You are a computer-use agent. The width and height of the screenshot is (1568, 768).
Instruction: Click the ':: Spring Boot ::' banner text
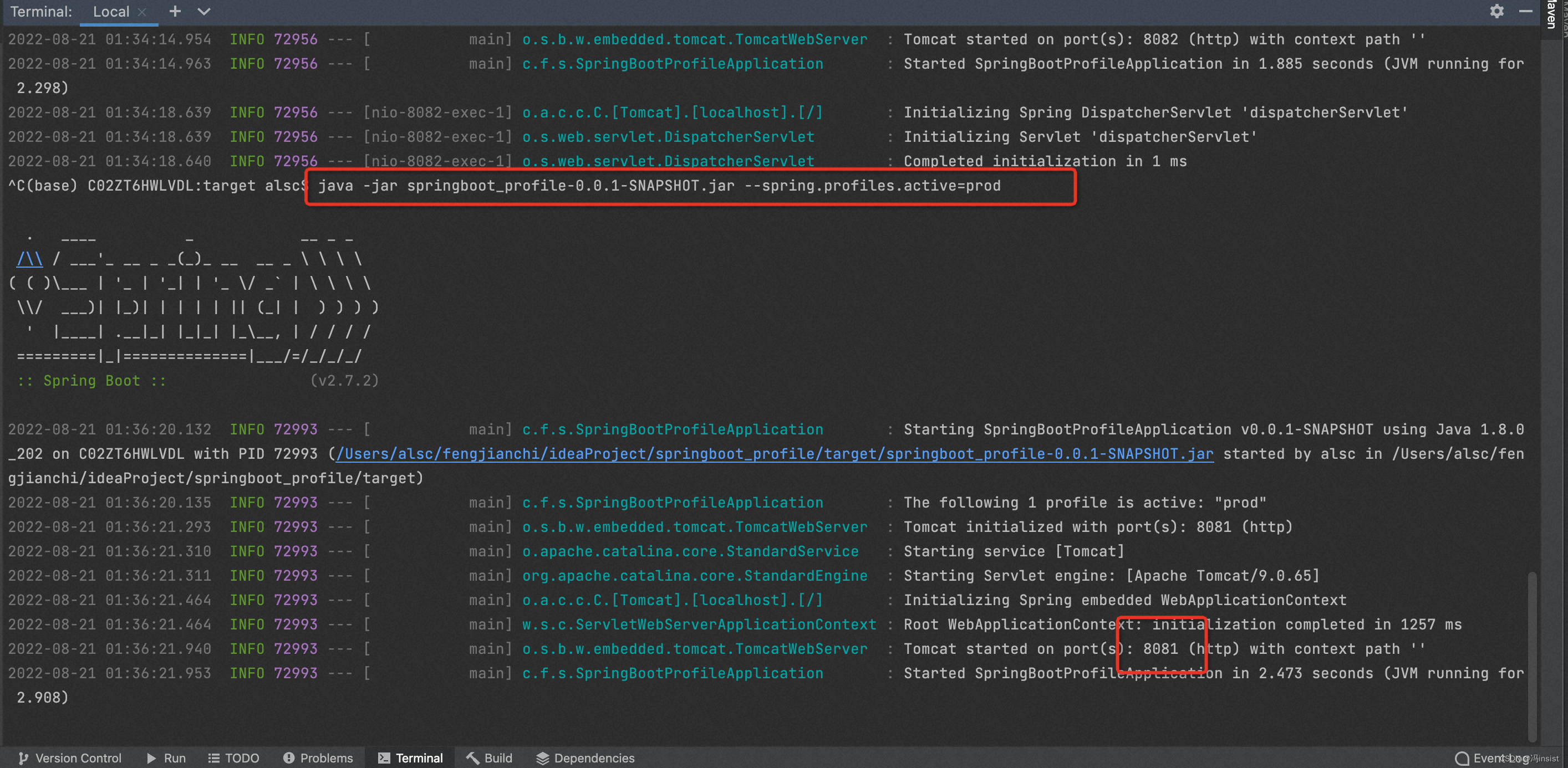(x=91, y=381)
